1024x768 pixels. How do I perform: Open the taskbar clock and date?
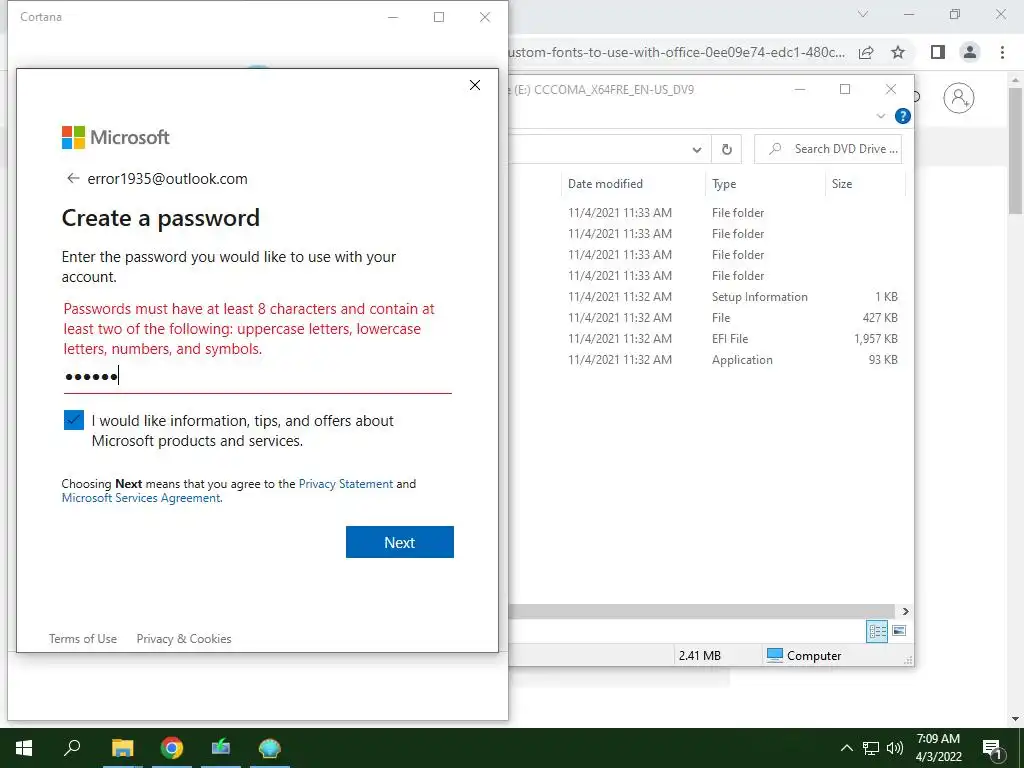pyautogui.click(x=938, y=748)
